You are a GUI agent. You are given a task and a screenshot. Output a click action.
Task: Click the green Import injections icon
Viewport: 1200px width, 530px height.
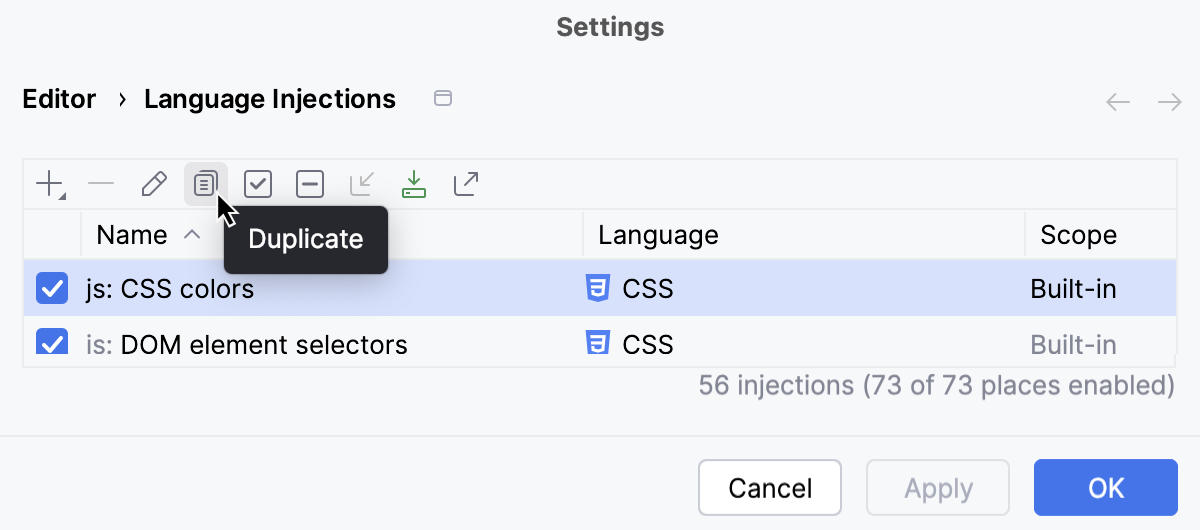point(413,184)
